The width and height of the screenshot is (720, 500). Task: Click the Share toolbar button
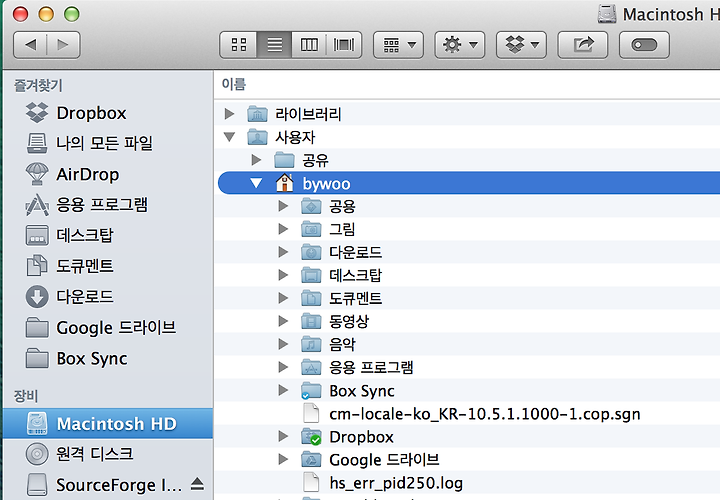(583, 45)
